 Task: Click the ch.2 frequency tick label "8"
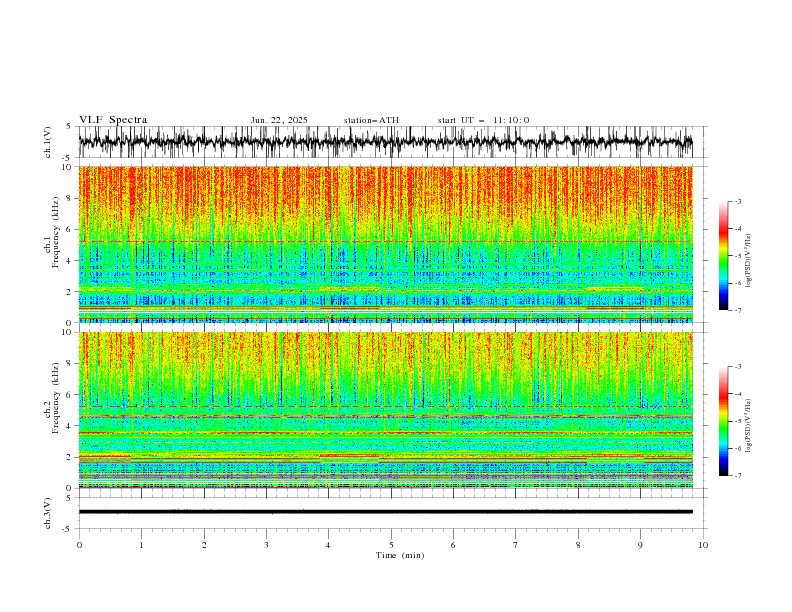point(69,364)
